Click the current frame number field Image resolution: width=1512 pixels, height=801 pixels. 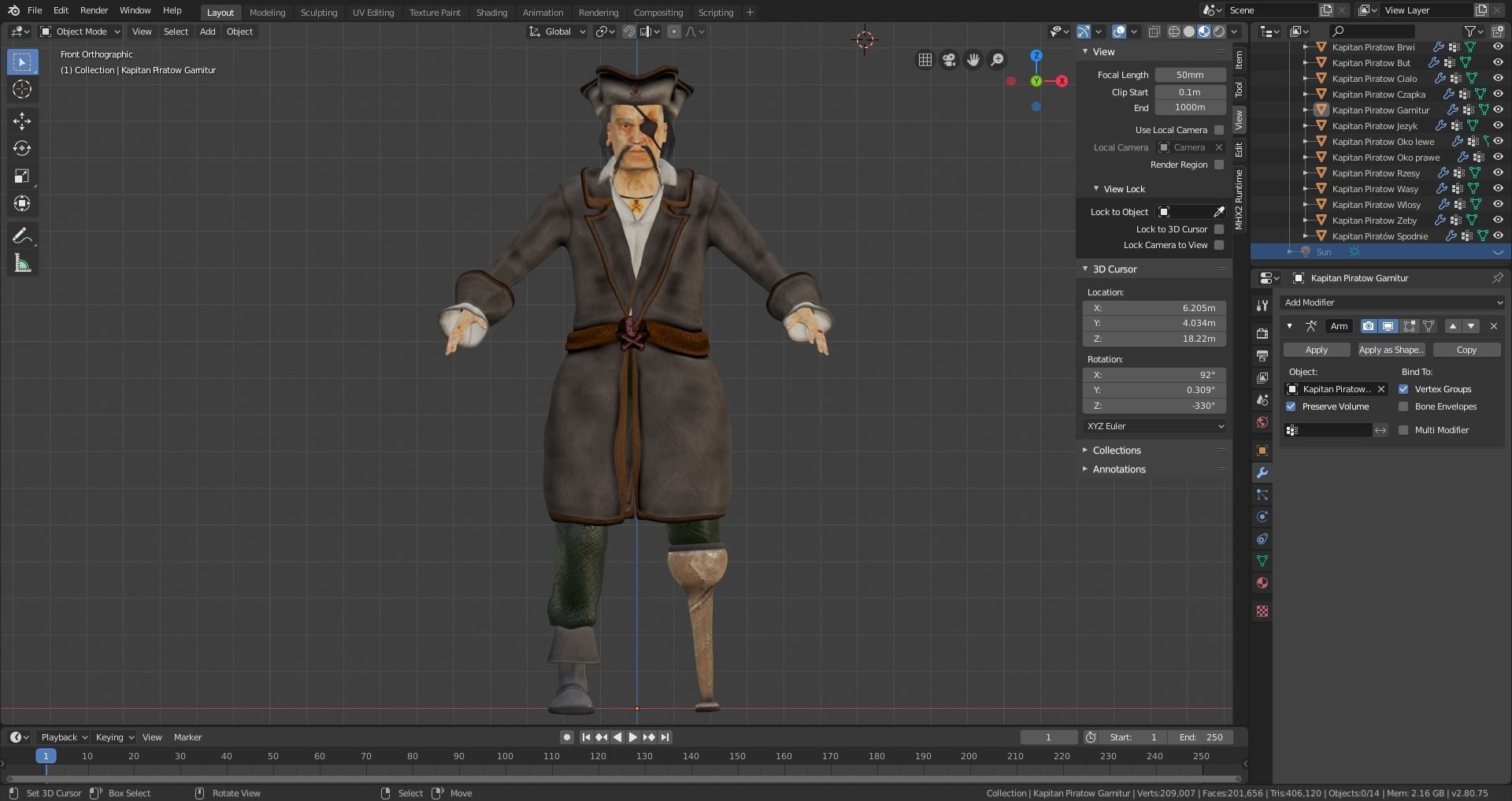(x=1048, y=737)
